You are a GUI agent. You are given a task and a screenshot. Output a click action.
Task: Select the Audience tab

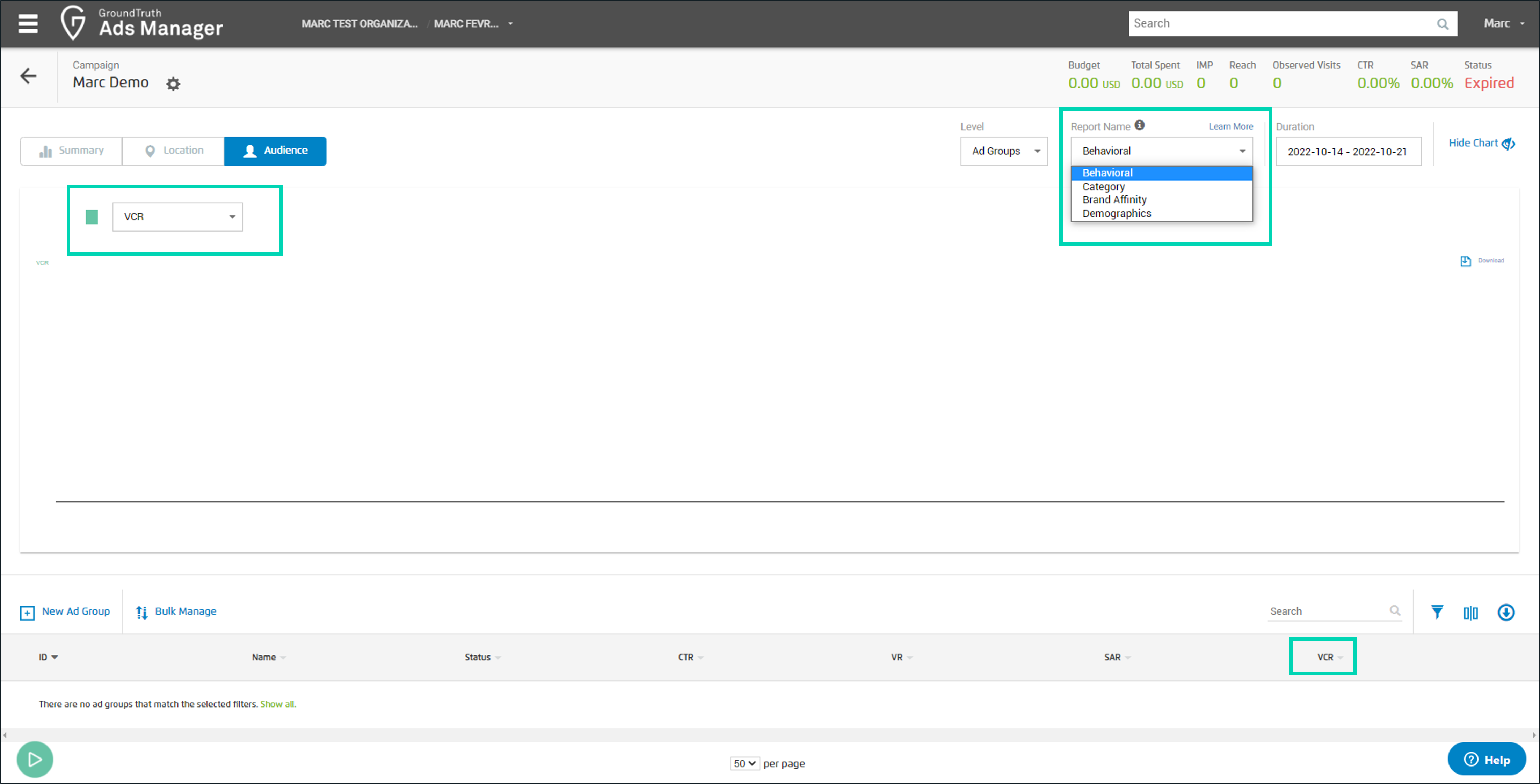pyautogui.click(x=275, y=151)
